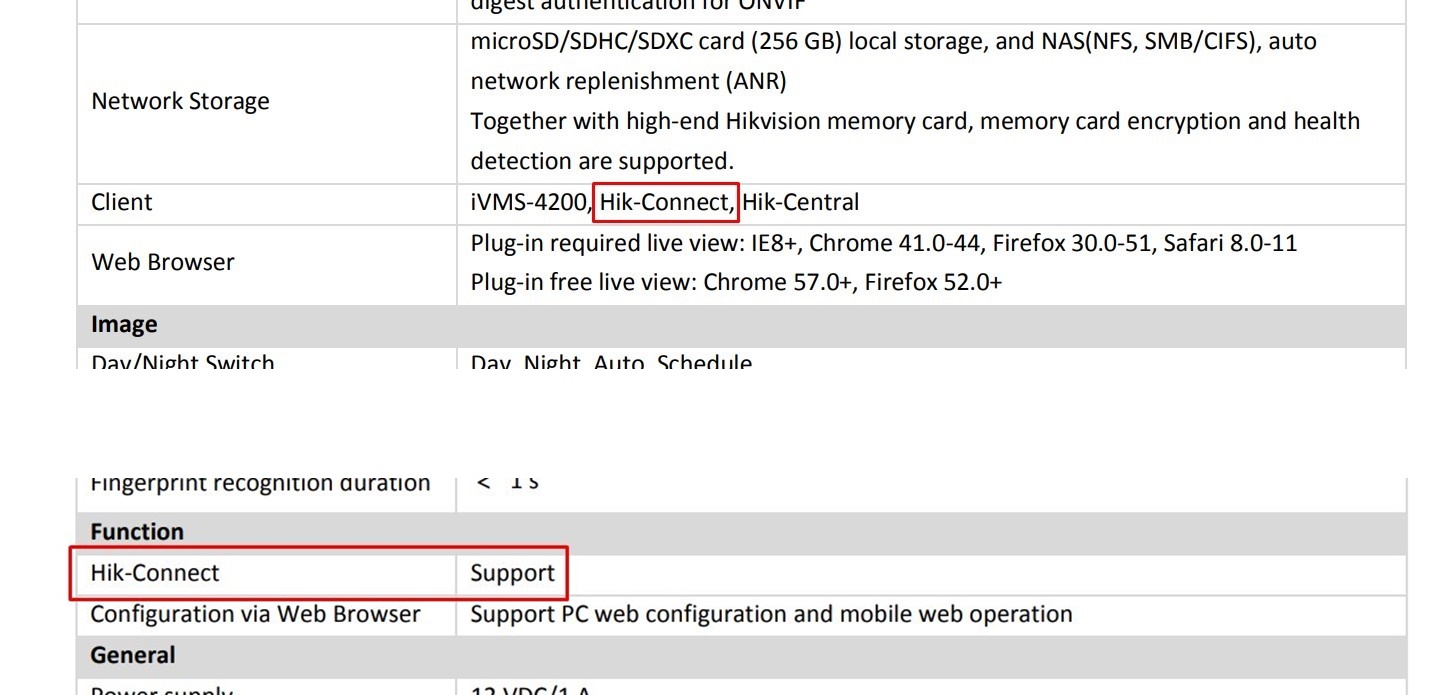Click the Support PC web configuration text
This screenshot has height=695, width=1456.
tap(770, 614)
